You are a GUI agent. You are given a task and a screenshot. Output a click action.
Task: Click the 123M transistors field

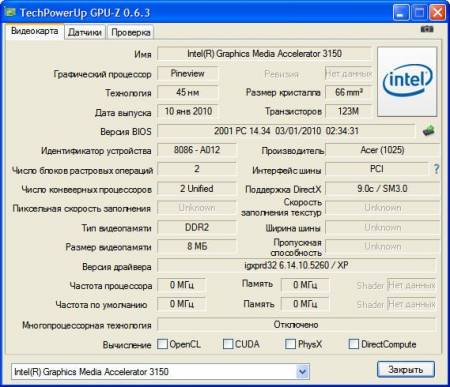click(348, 111)
